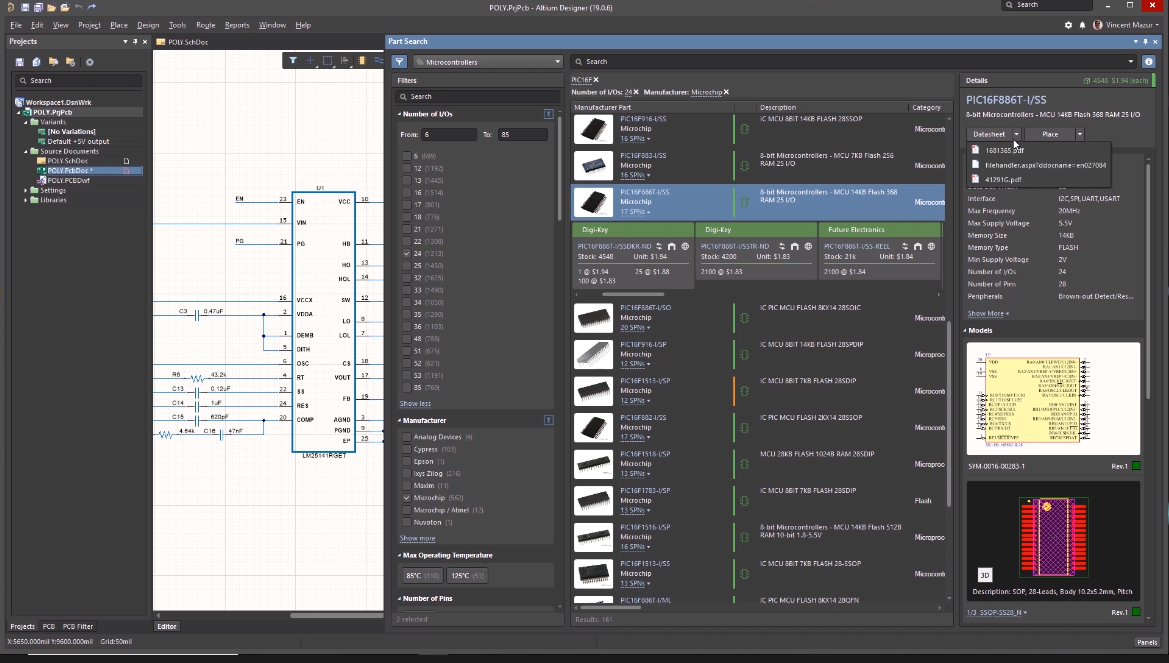Click Show less under Number of I/Os
The height and width of the screenshot is (663, 1169).
415,404
